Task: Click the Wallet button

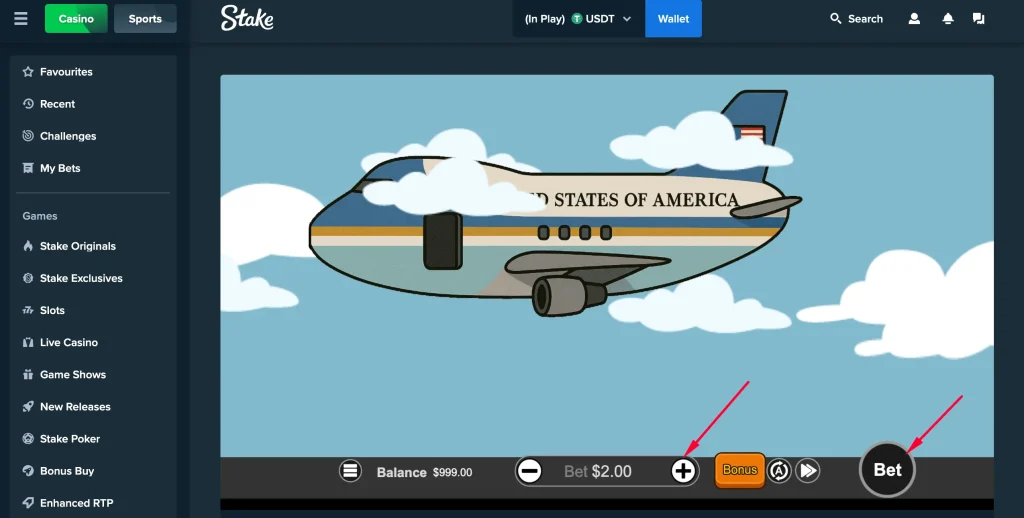Action: pyautogui.click(x=673, y=18)
